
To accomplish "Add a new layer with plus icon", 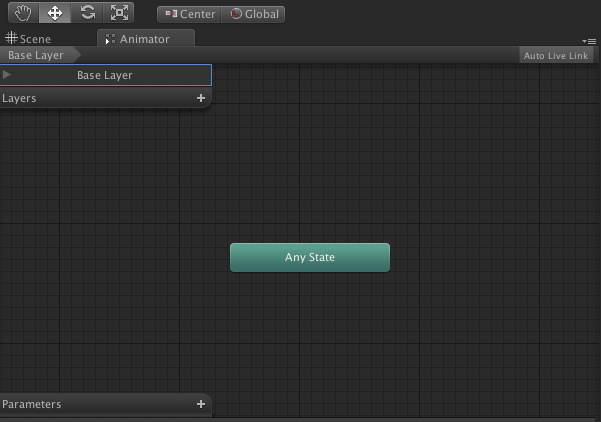I will click(x=201, y=98).
